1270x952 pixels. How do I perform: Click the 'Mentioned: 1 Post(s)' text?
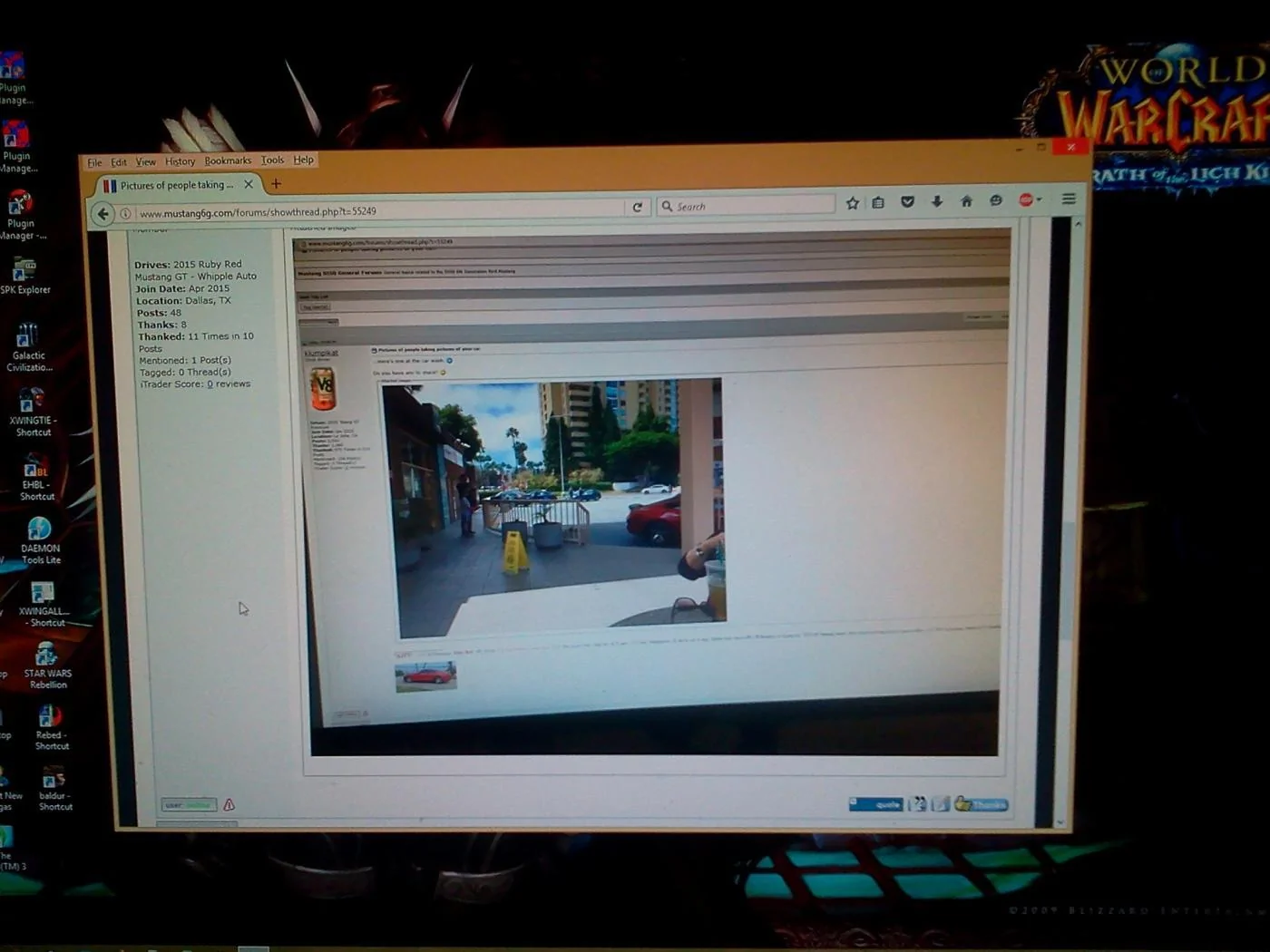coord(185,360)
